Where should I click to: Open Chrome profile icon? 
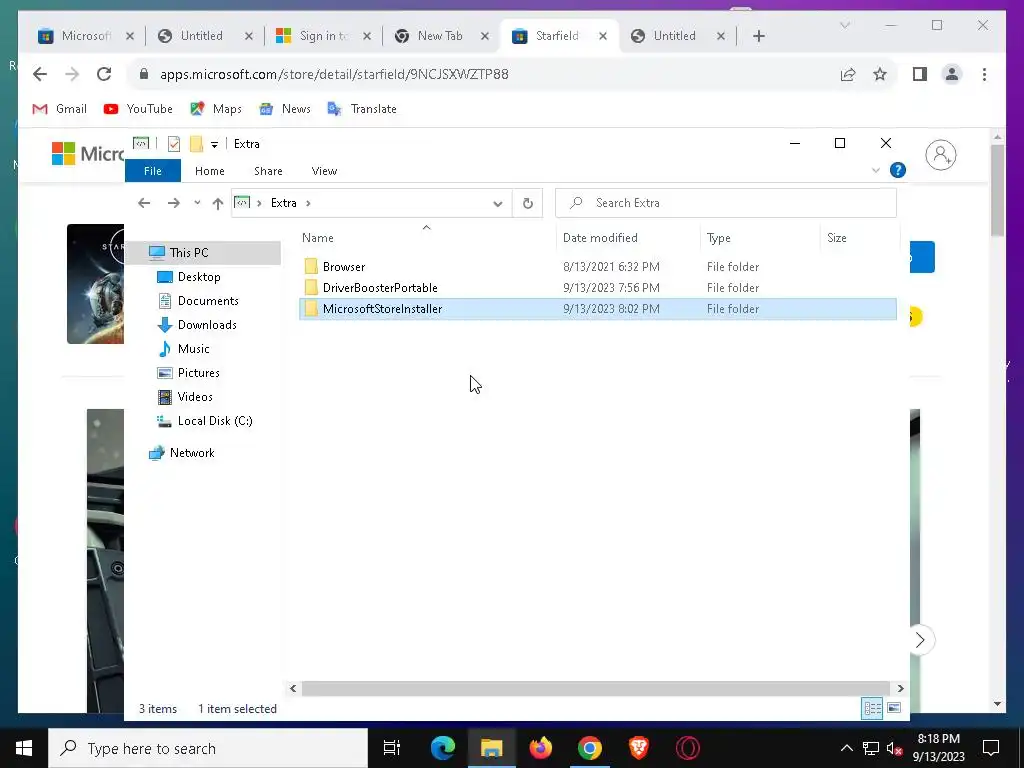tap(952, 74)
